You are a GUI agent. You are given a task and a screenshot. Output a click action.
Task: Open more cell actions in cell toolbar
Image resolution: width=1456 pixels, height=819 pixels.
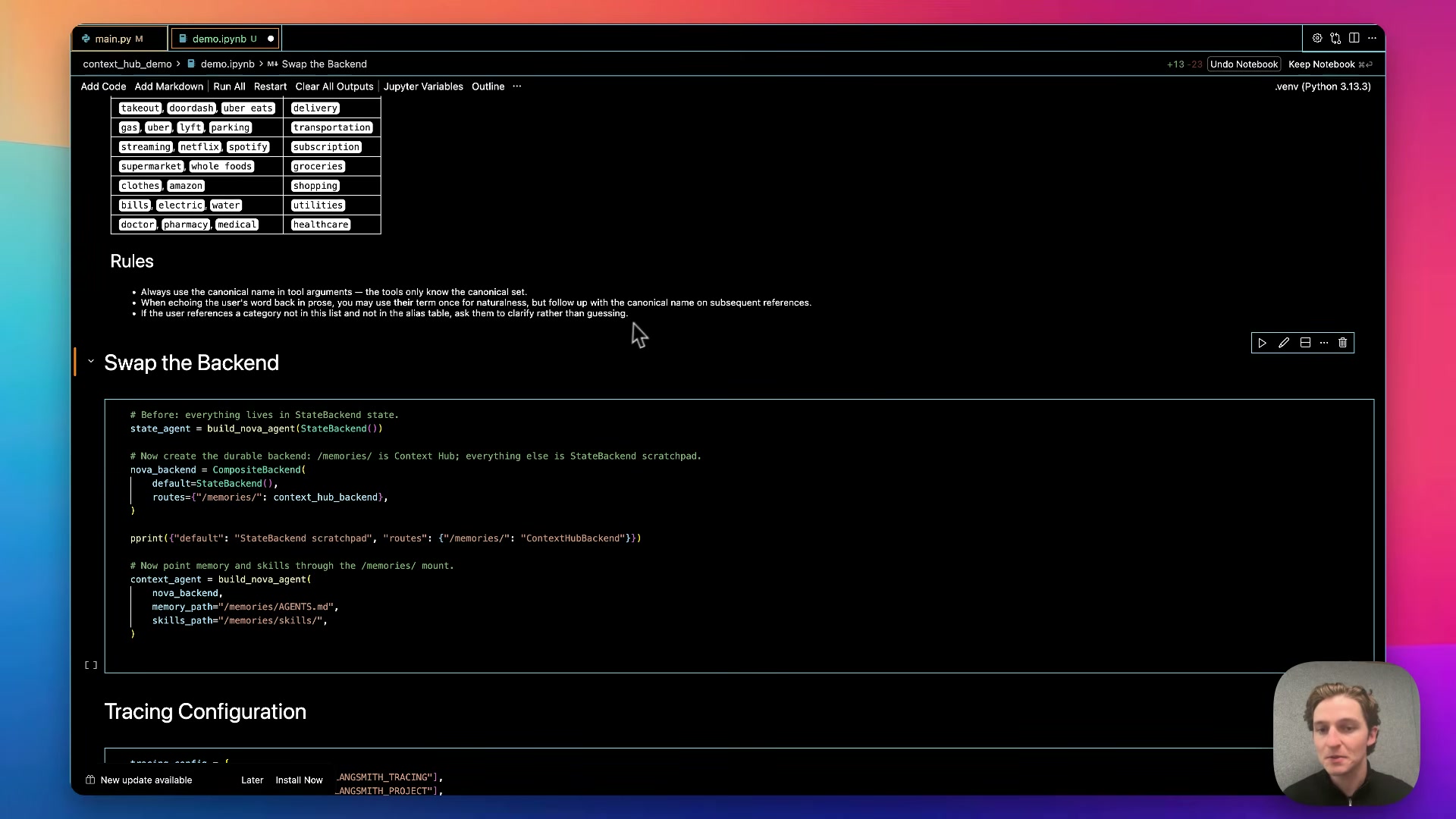click(x=1324, y=343)
